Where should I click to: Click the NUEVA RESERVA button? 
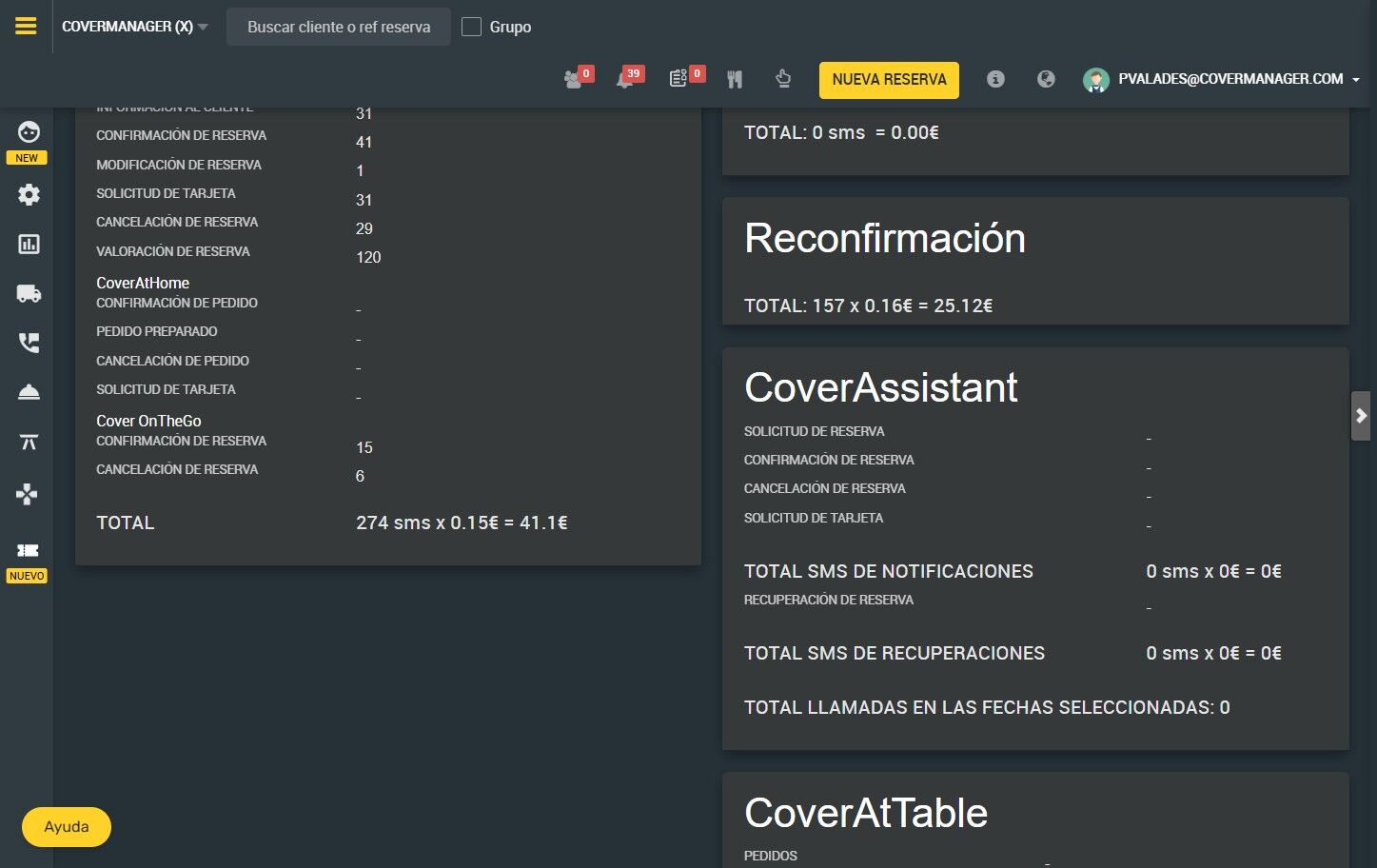tap(889, 80)
